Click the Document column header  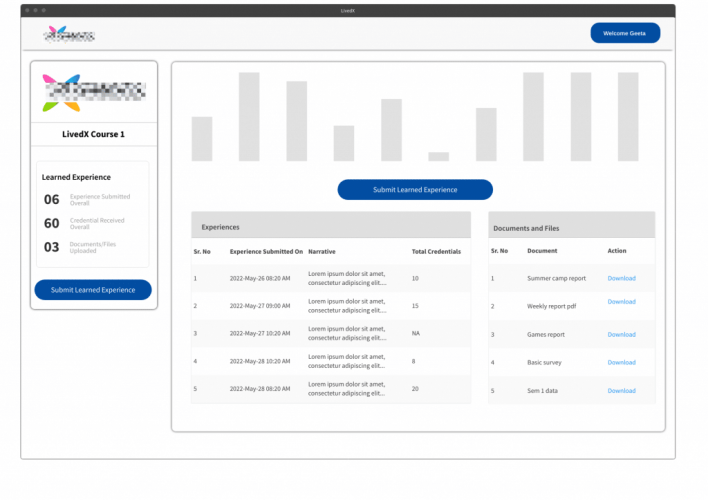pyautogui.click(x=542, y=251)
